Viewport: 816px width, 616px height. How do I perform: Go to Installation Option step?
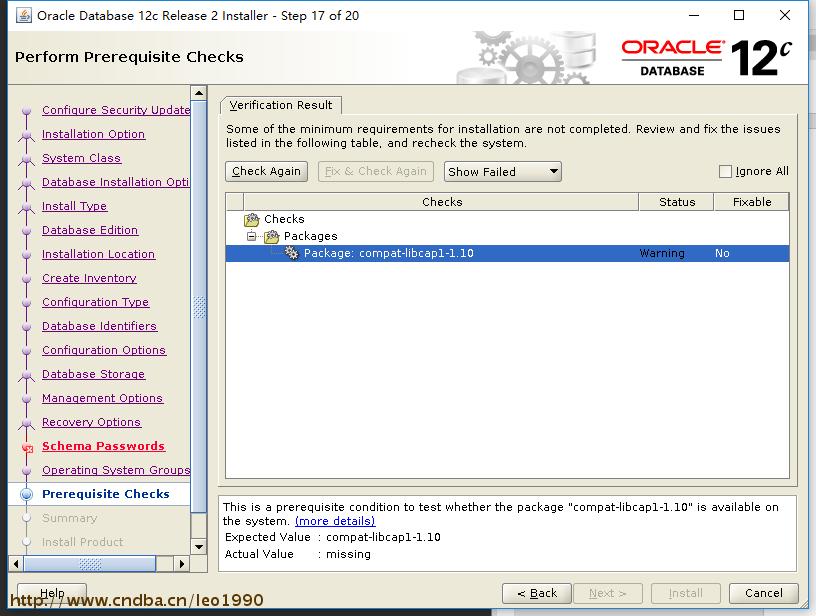coord(94,134)
